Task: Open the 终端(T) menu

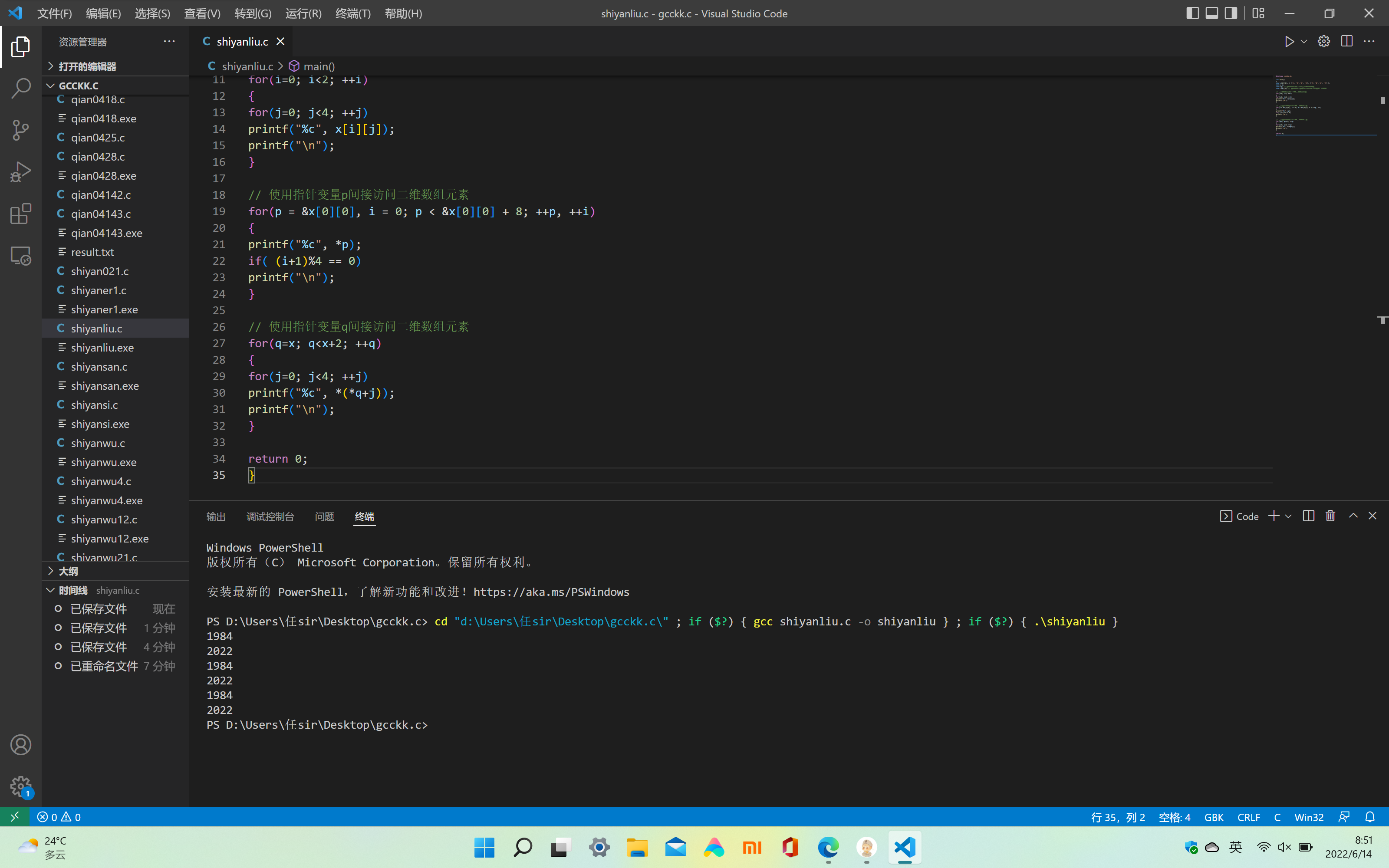Action: 353,13
